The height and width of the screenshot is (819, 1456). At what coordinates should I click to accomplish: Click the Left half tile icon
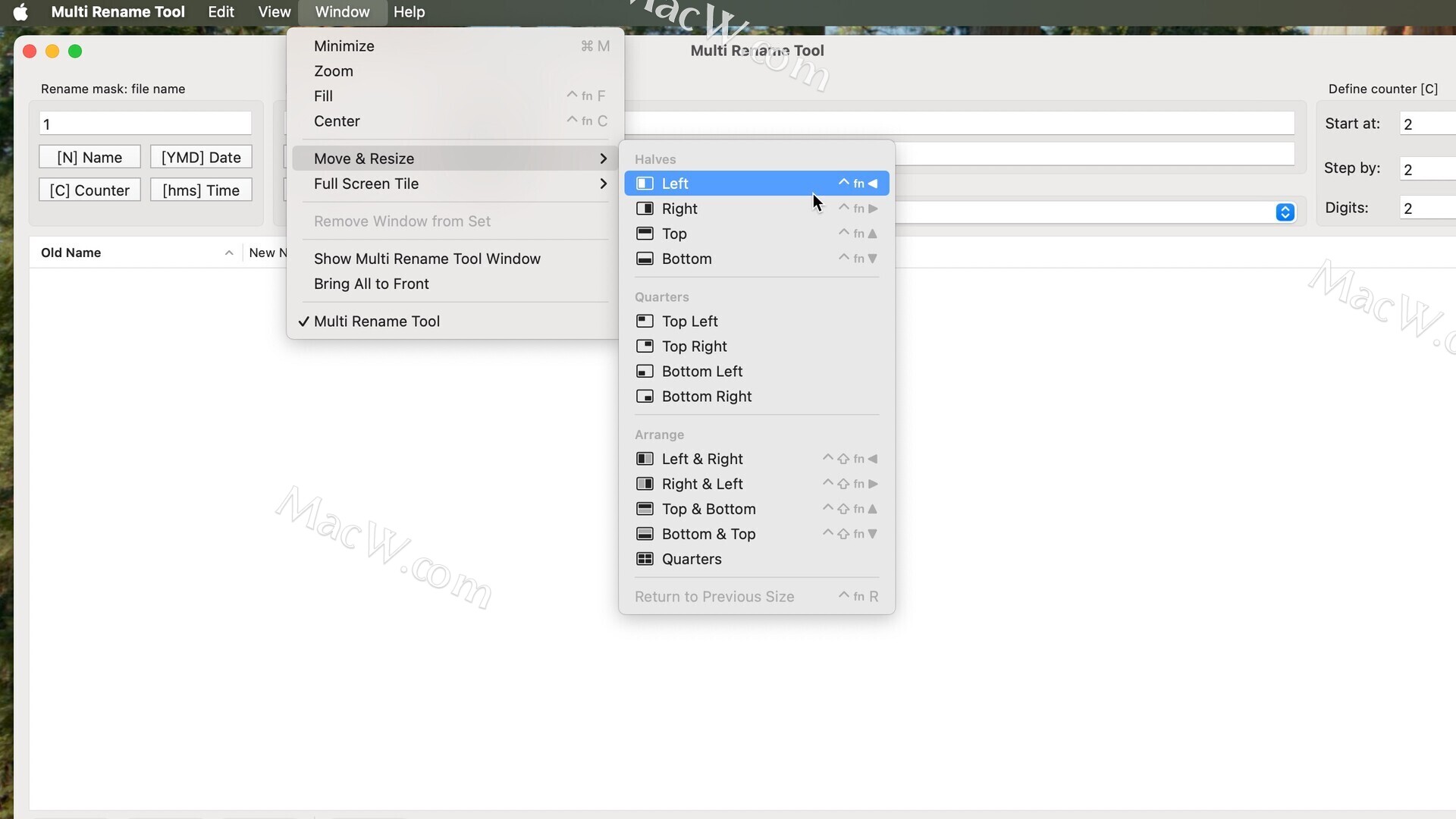pos(645,184)
